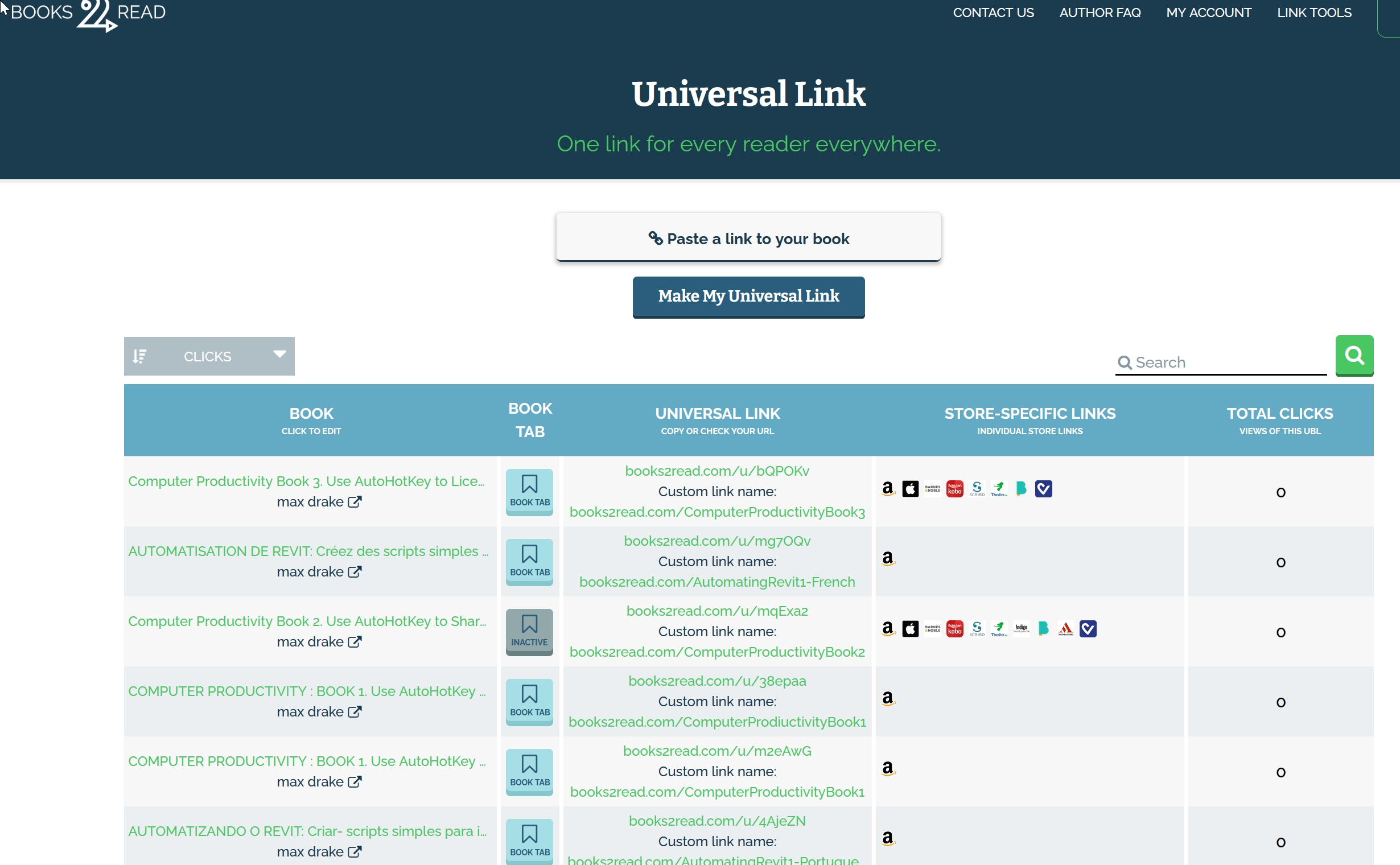Viewport: 1400px width, 865px height.
Task: Open the Apple Books link for Book 3
Action: [x=910, y=489]
